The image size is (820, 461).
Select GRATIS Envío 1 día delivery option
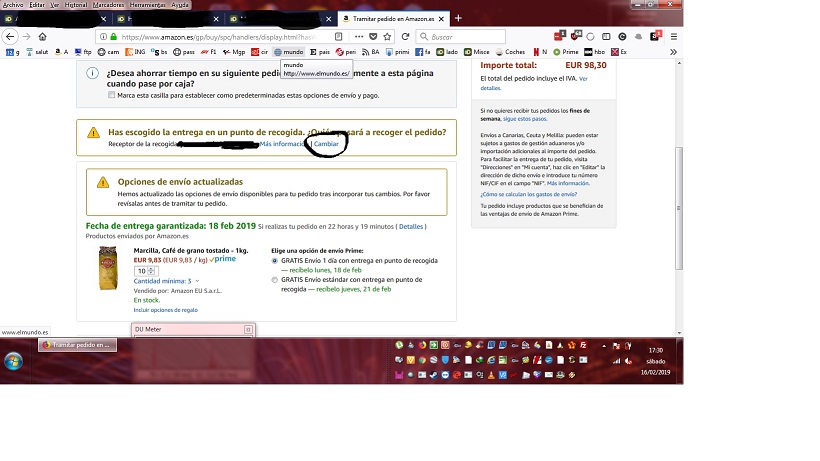pos(275,260)
